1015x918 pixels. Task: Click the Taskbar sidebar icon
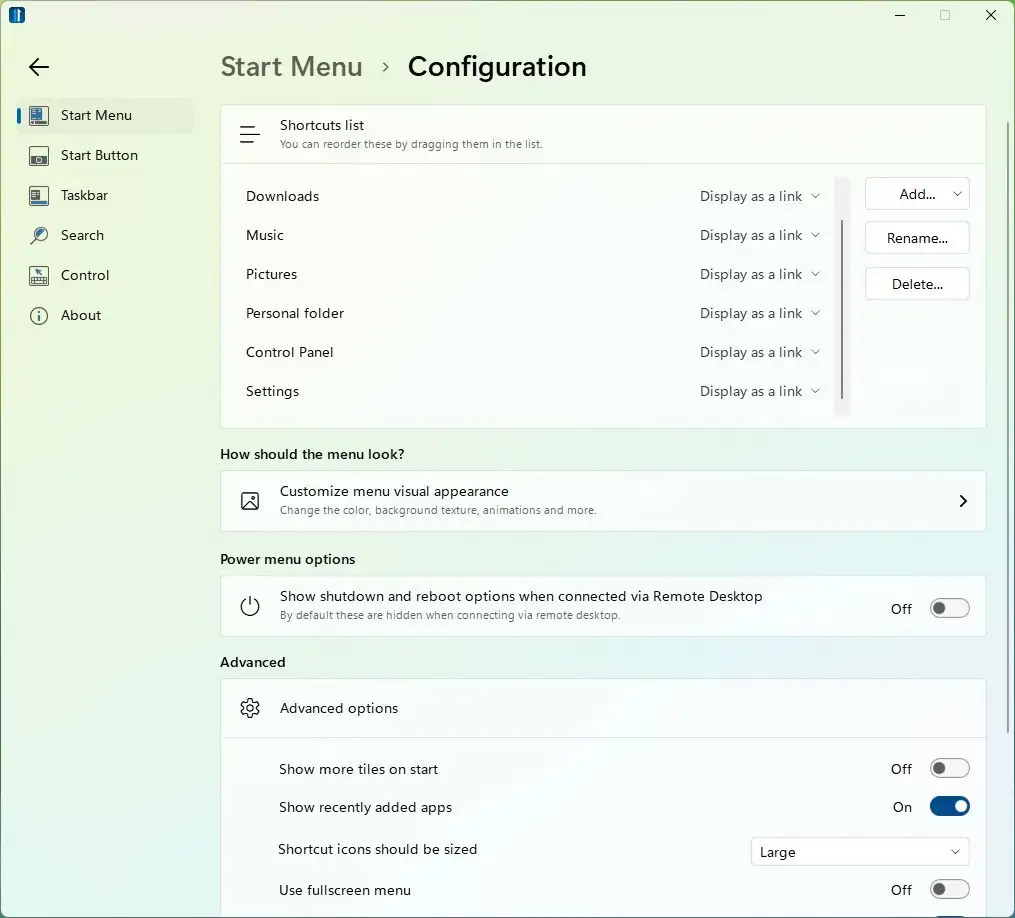tap(38, 195)
